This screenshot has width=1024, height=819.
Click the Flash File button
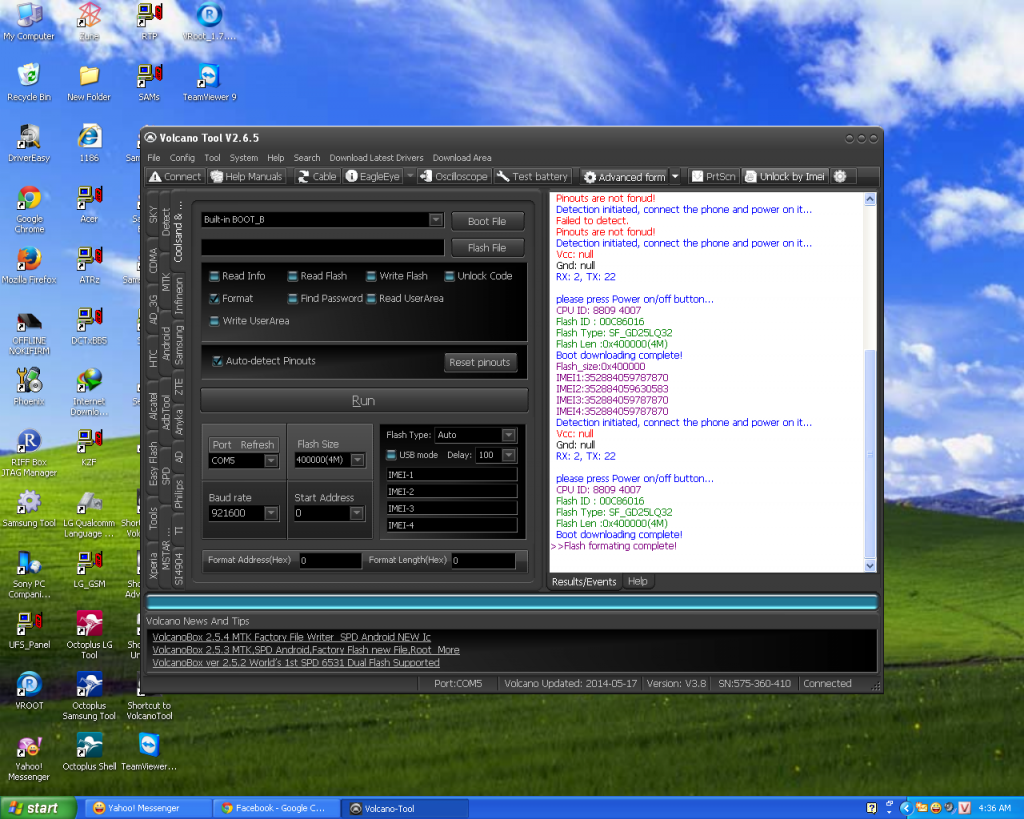487,248
